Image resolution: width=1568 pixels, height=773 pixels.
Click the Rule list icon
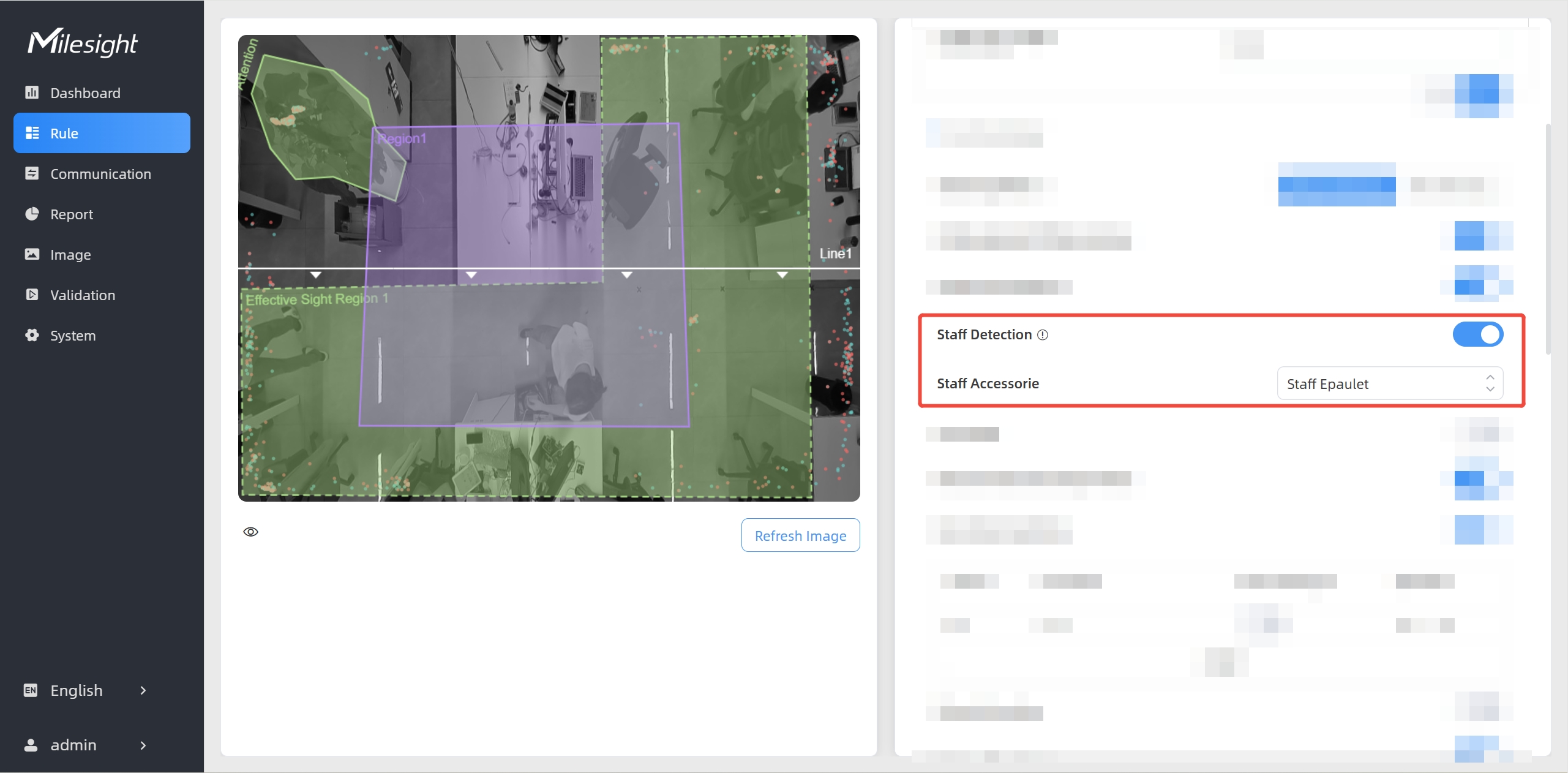click(x=32, y=133)
